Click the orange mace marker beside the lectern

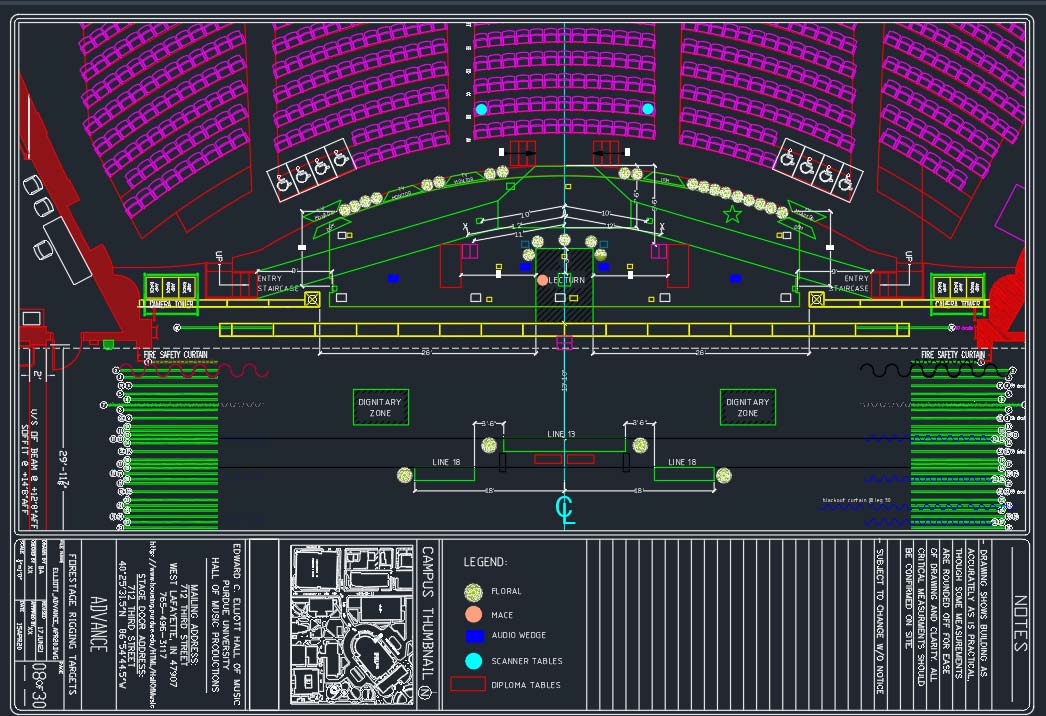coord(543,280)
